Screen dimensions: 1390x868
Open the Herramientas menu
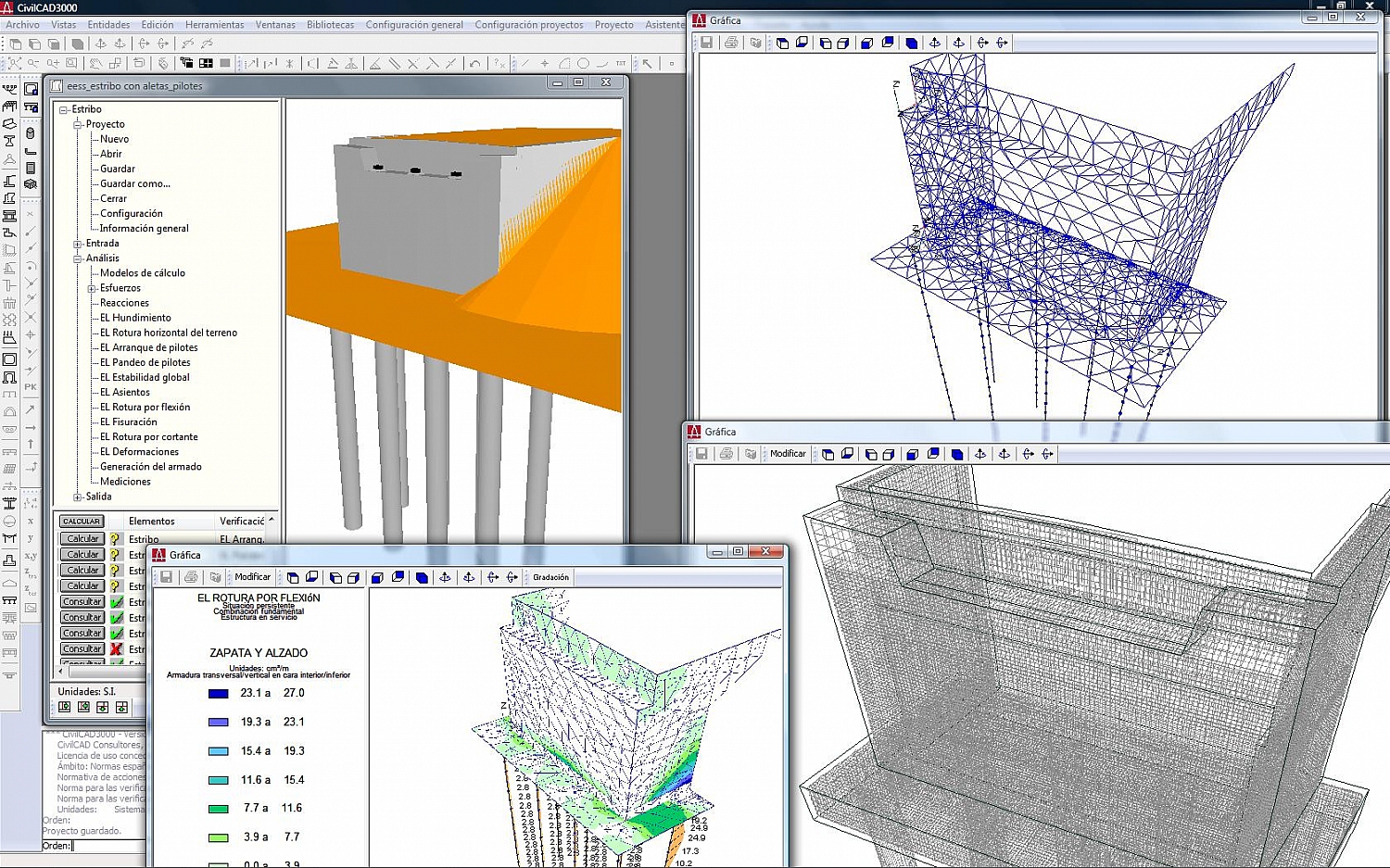click(214, 25)
